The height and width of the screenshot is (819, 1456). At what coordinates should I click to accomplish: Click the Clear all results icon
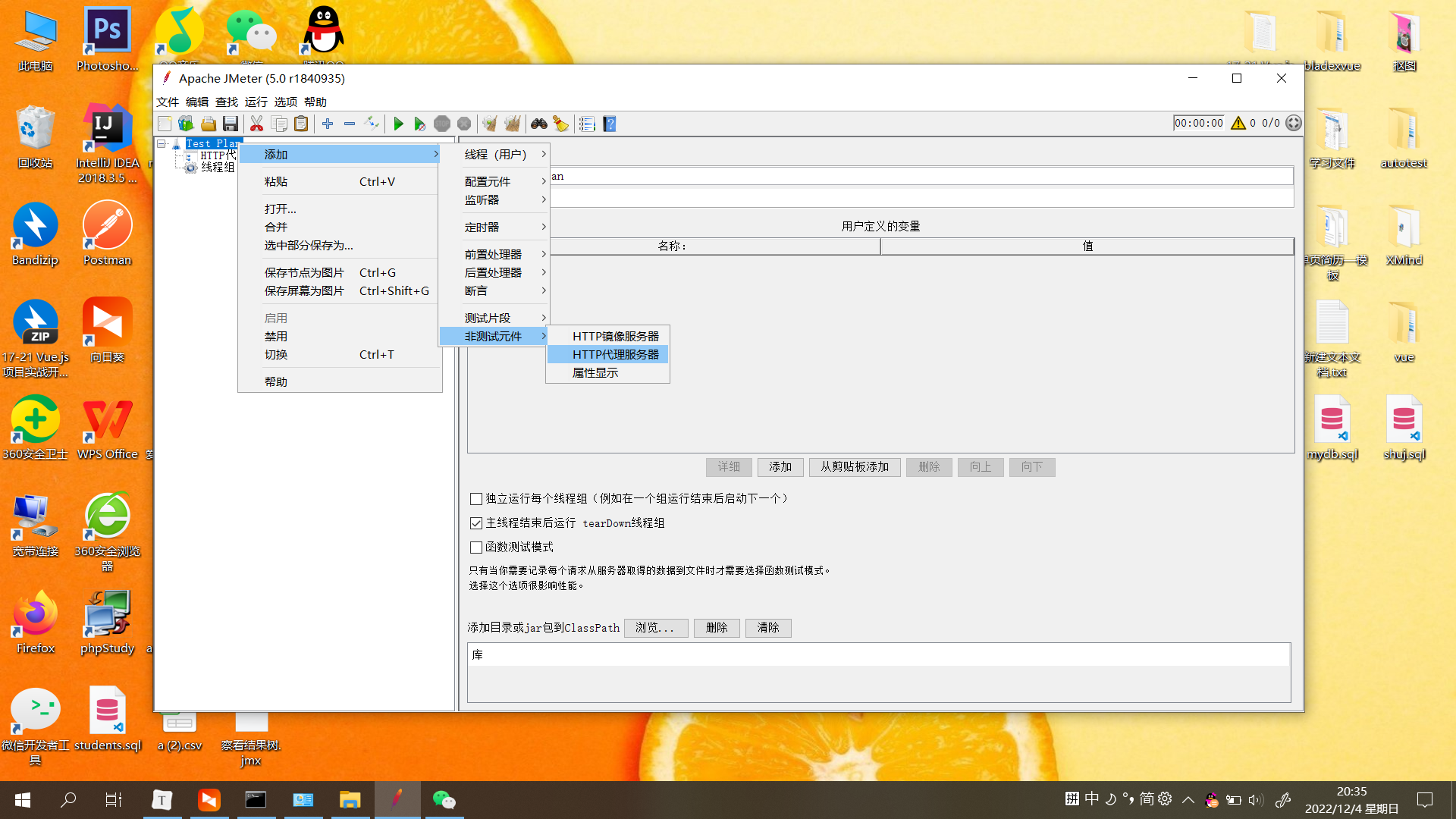[x=513, y=124]
